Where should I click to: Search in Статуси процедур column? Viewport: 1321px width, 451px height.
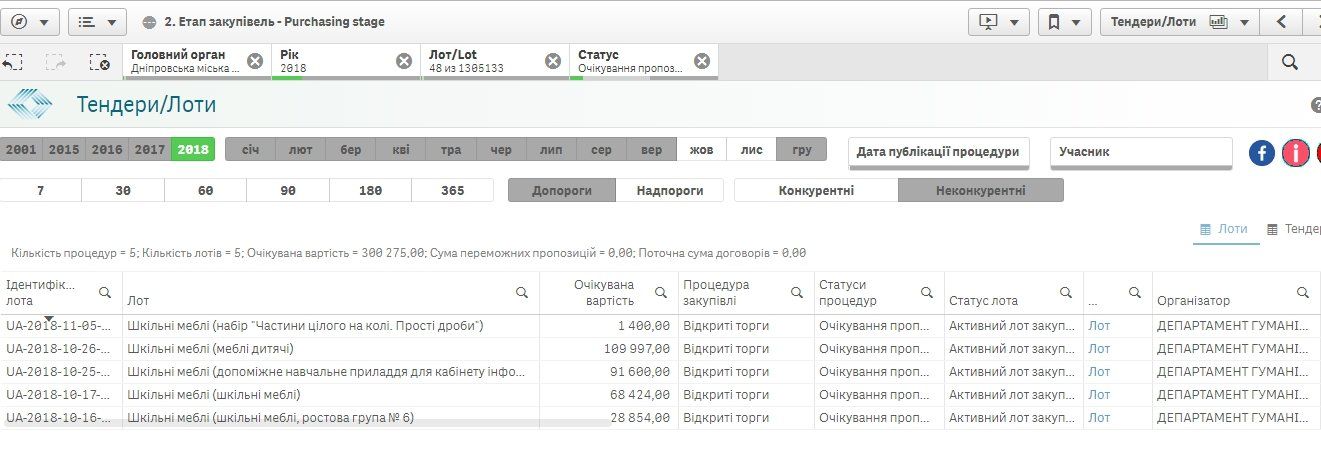pos(927,292)
